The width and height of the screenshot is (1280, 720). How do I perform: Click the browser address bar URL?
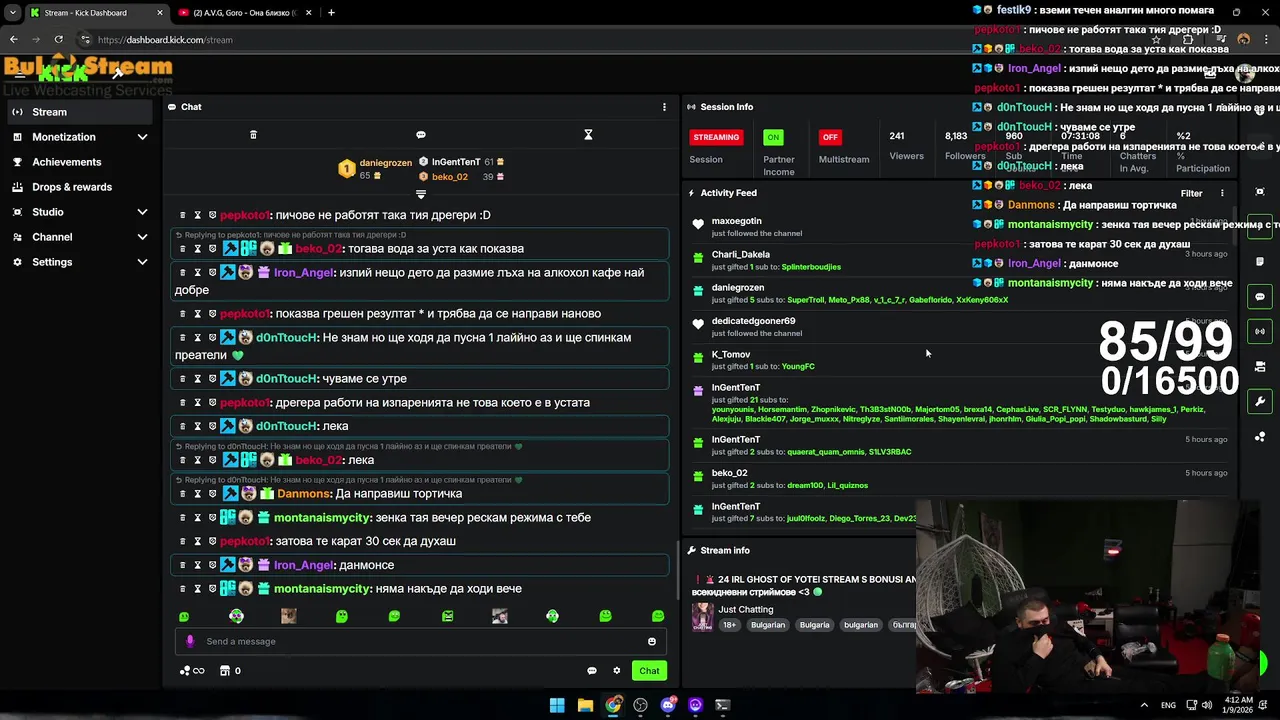(x=165, y=40)
